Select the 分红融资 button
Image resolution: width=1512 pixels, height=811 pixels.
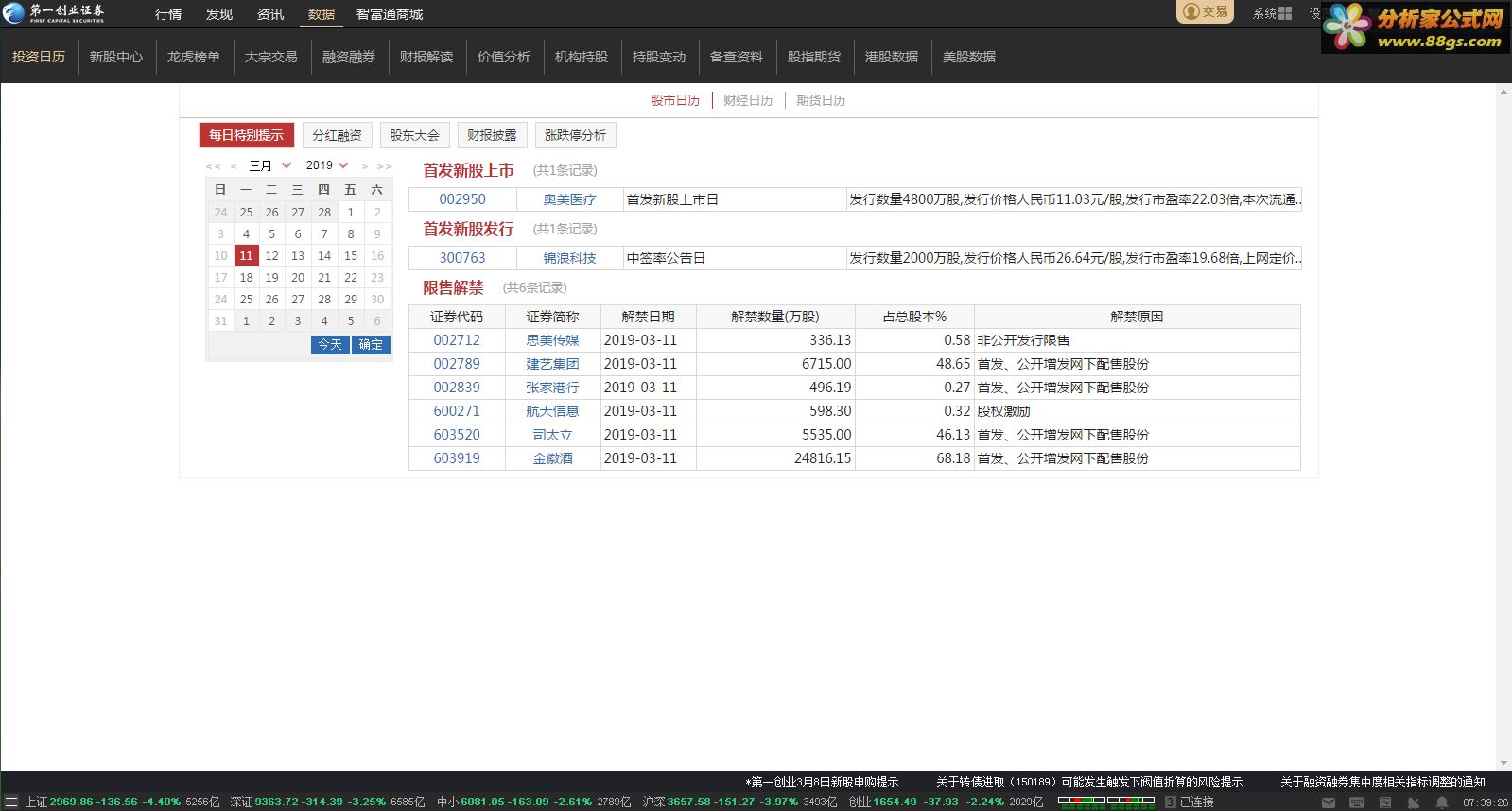click(338, 135)
